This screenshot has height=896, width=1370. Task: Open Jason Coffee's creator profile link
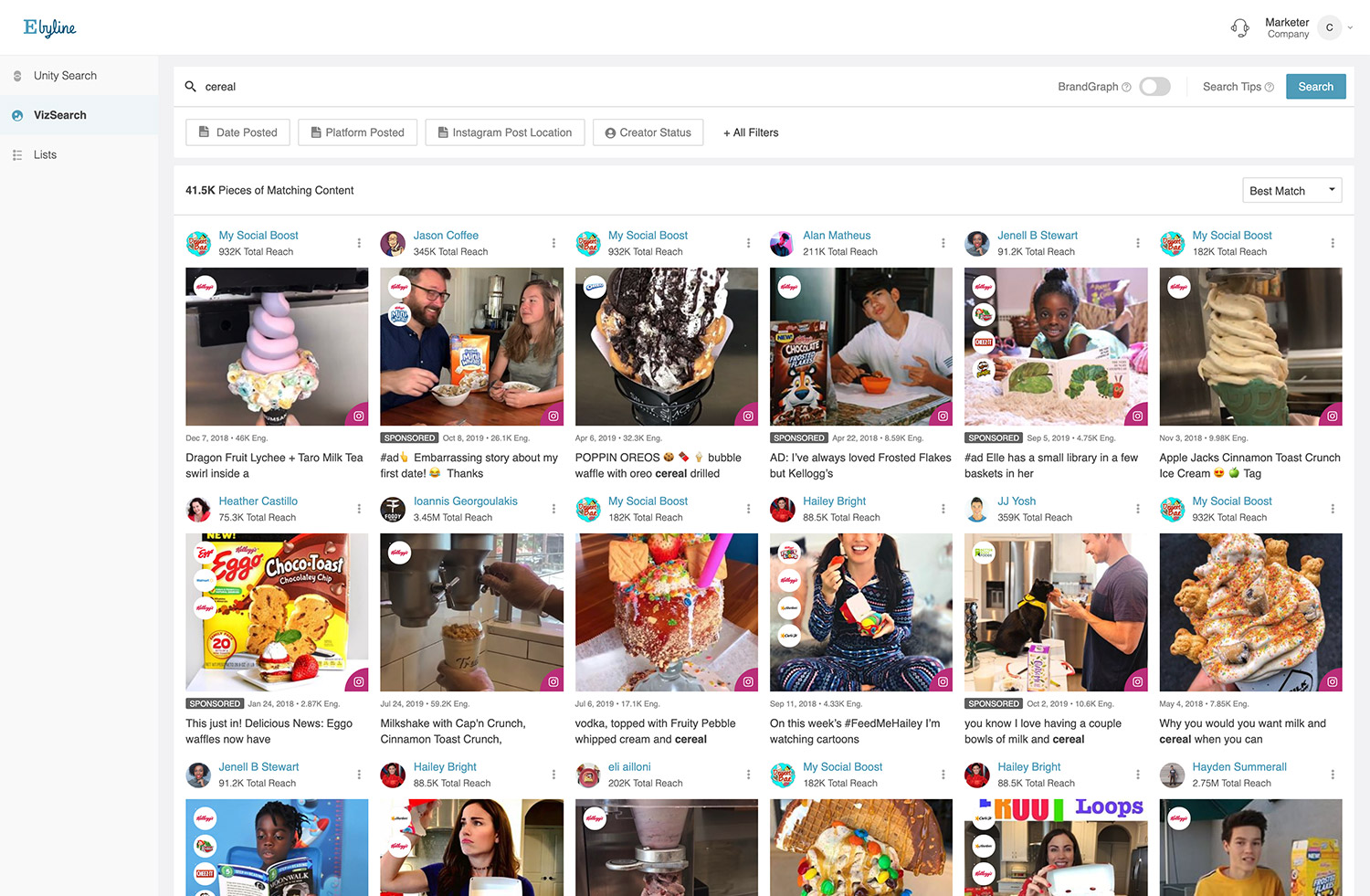[446, 236]
